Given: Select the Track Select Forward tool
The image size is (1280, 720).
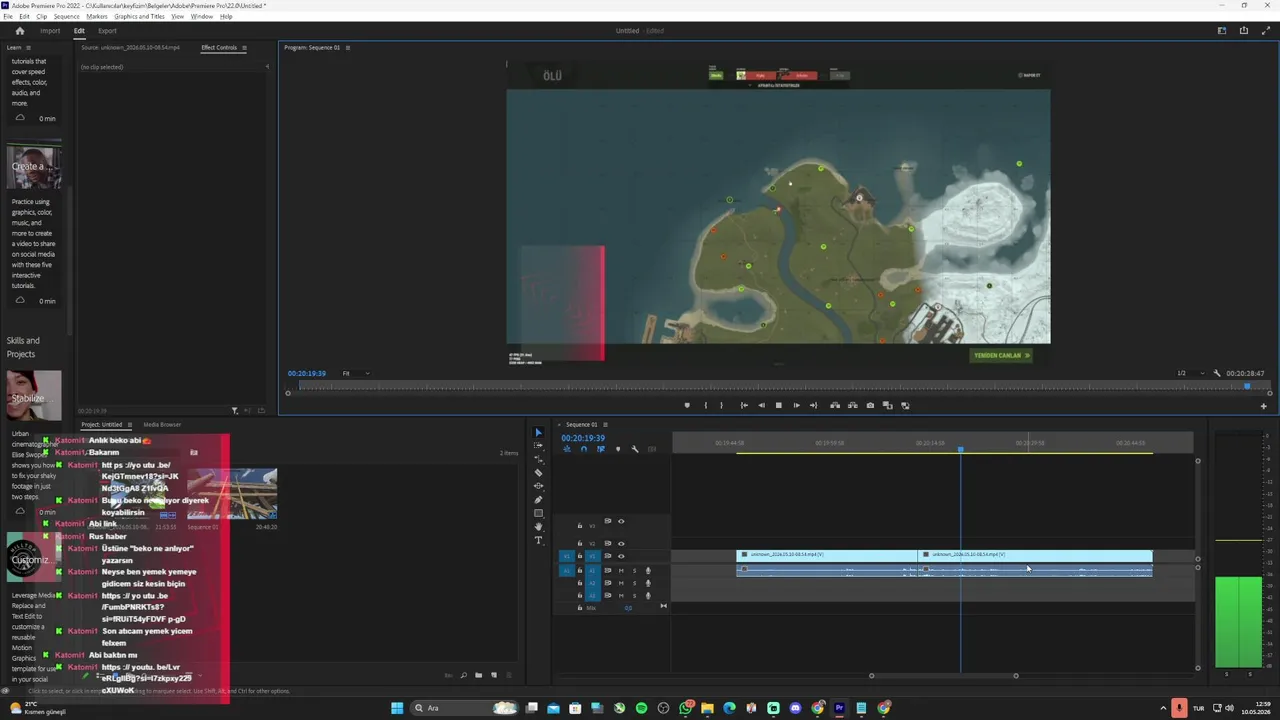Looking at the screenshot, I should 538,445.
